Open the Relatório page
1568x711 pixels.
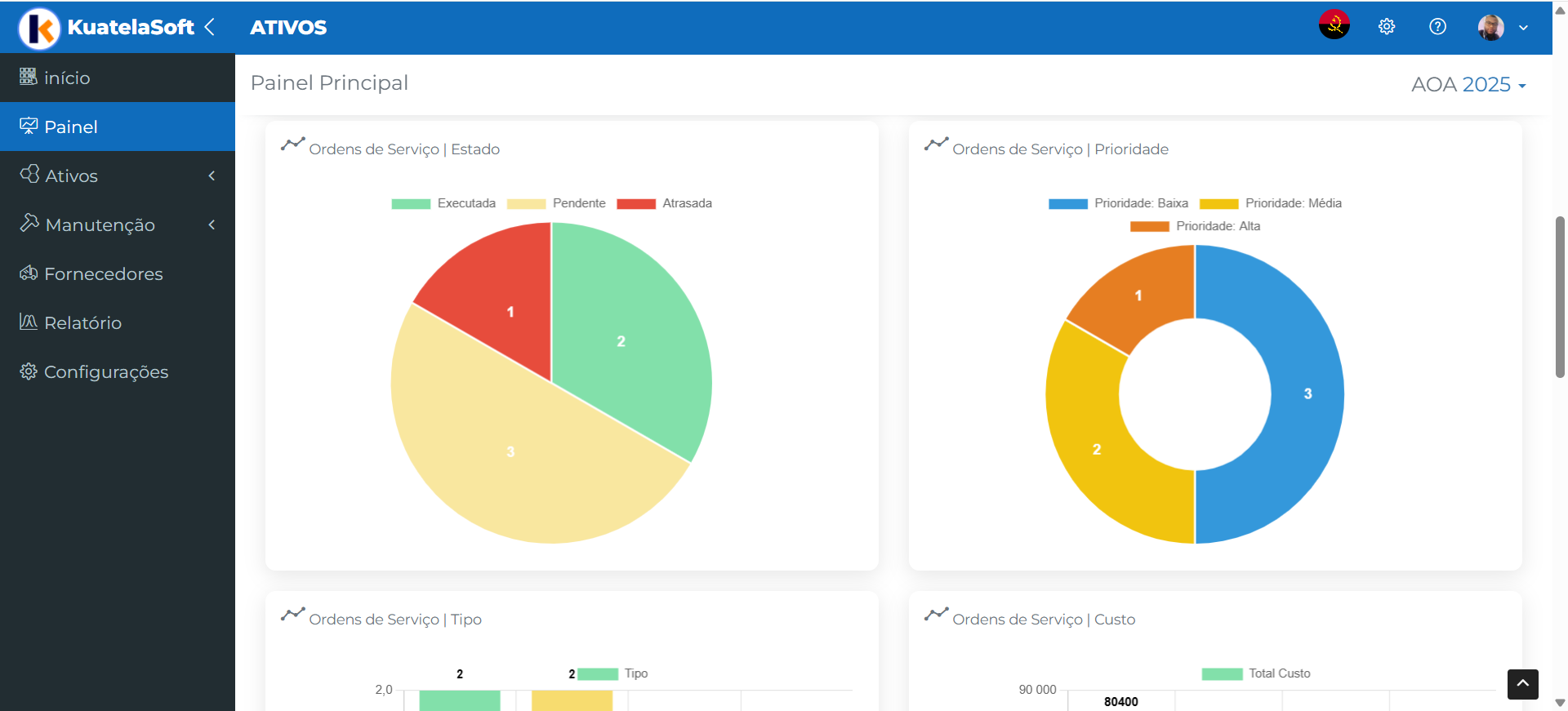[82, 322]
